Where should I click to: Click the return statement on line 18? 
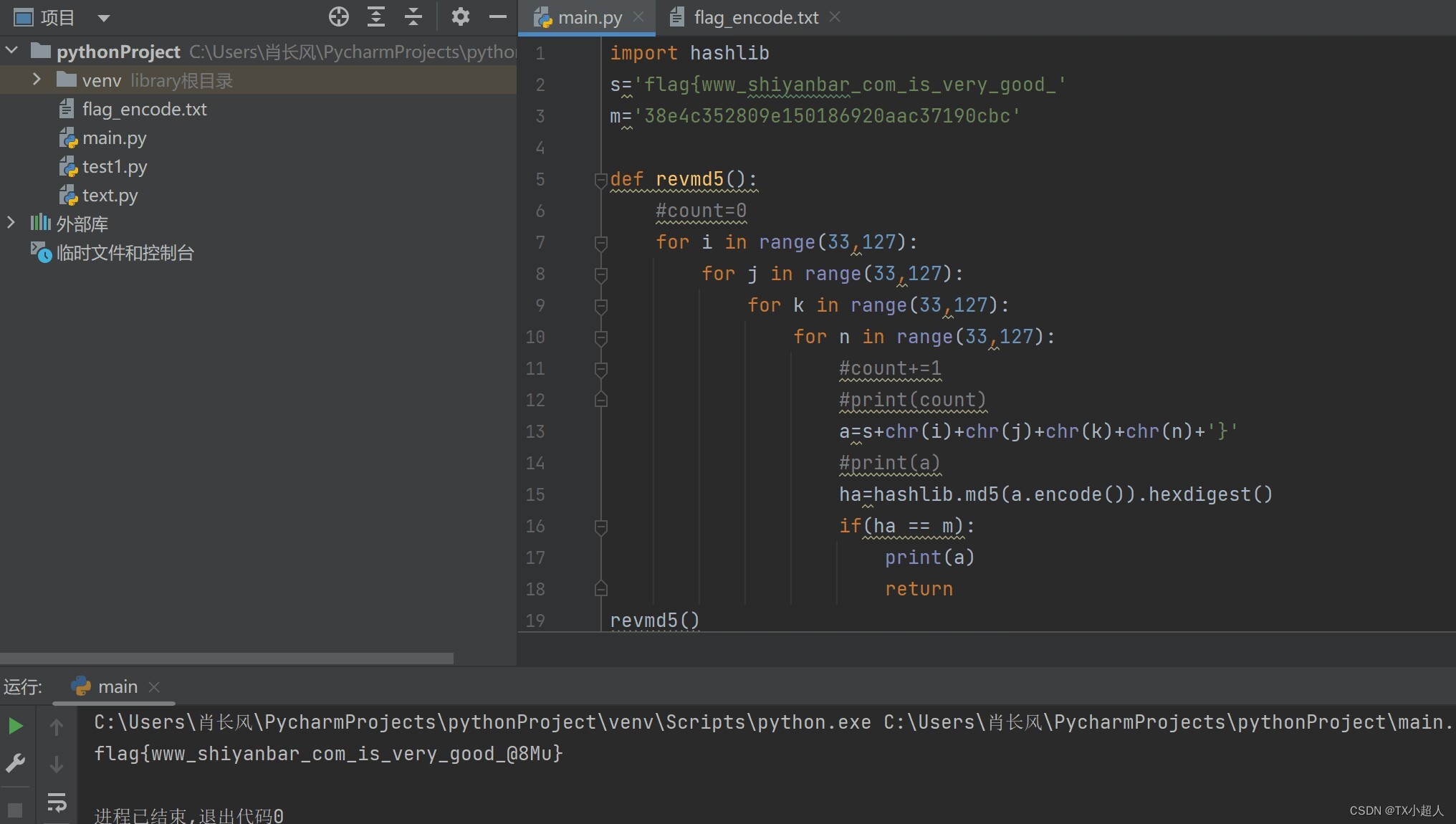(x=919, y=589)
